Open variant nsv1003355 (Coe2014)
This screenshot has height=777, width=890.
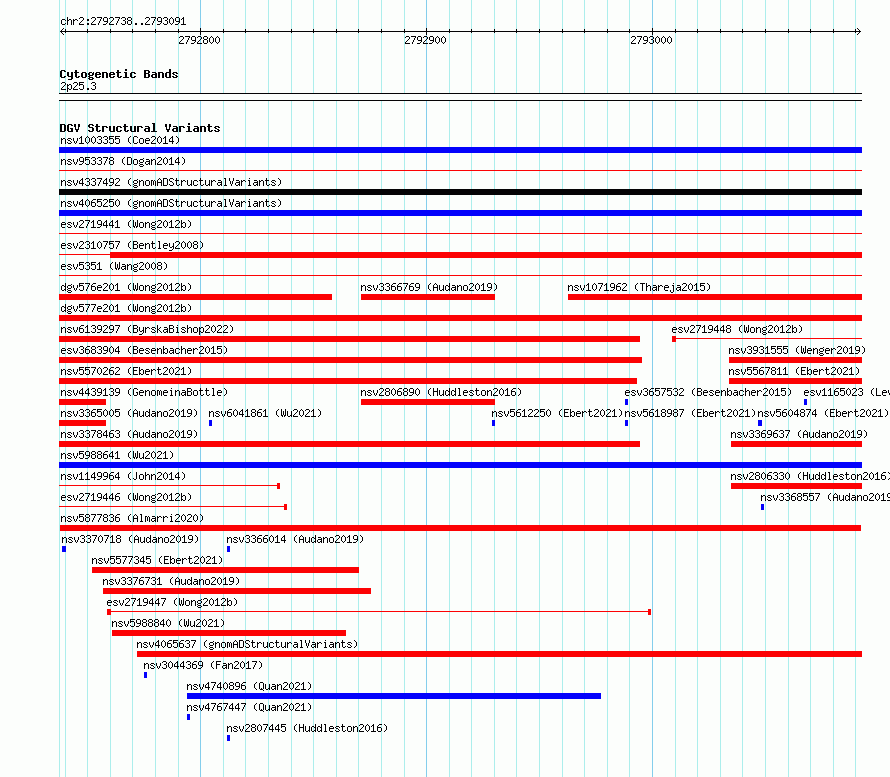(x=120, y=140)
